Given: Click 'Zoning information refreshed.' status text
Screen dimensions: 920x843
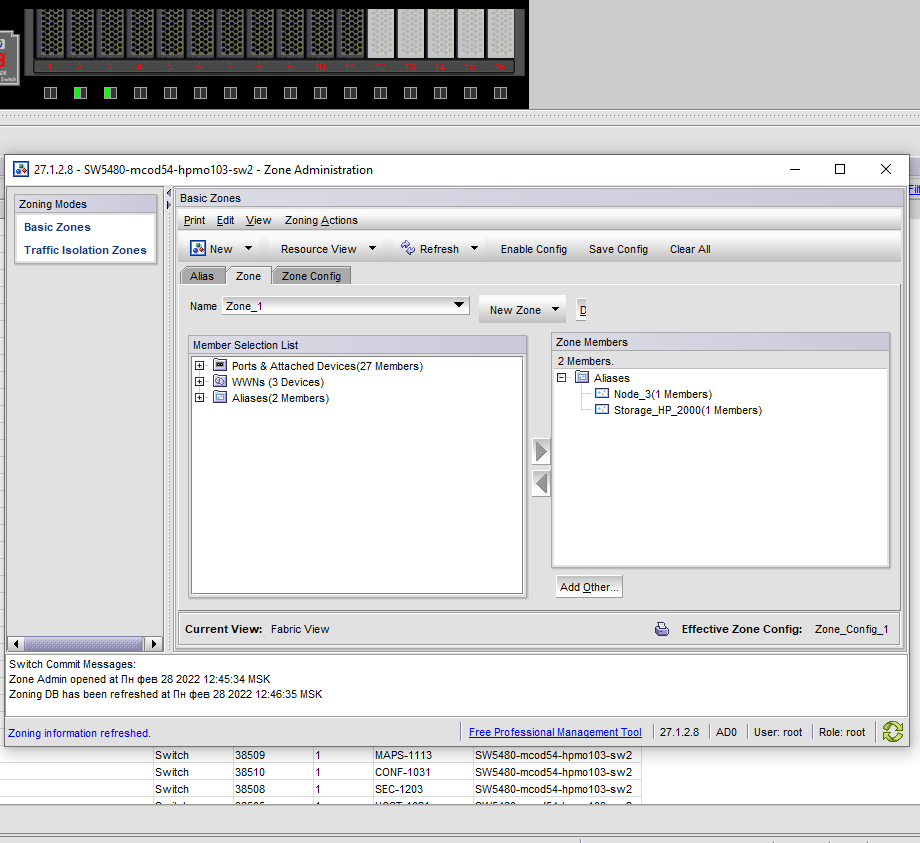Looking at the screenshot, I should coord(79,733).
